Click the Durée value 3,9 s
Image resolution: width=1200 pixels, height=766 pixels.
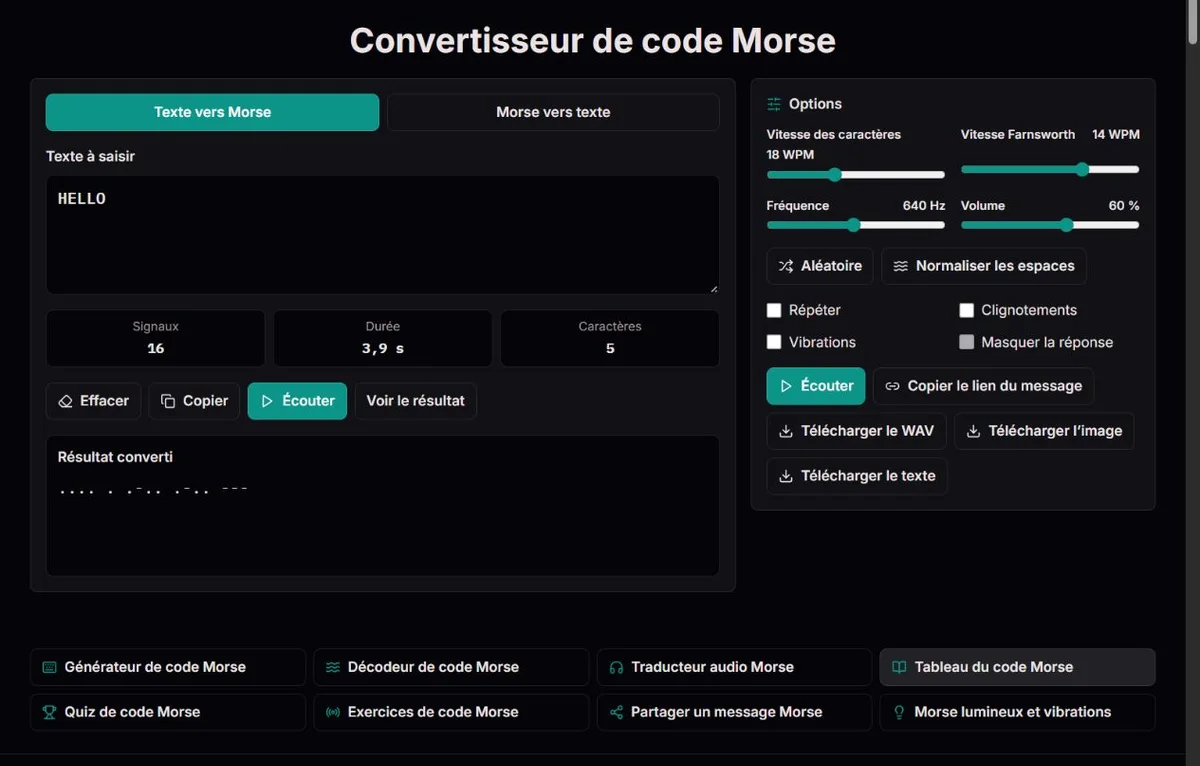click(x=382, y=348)
